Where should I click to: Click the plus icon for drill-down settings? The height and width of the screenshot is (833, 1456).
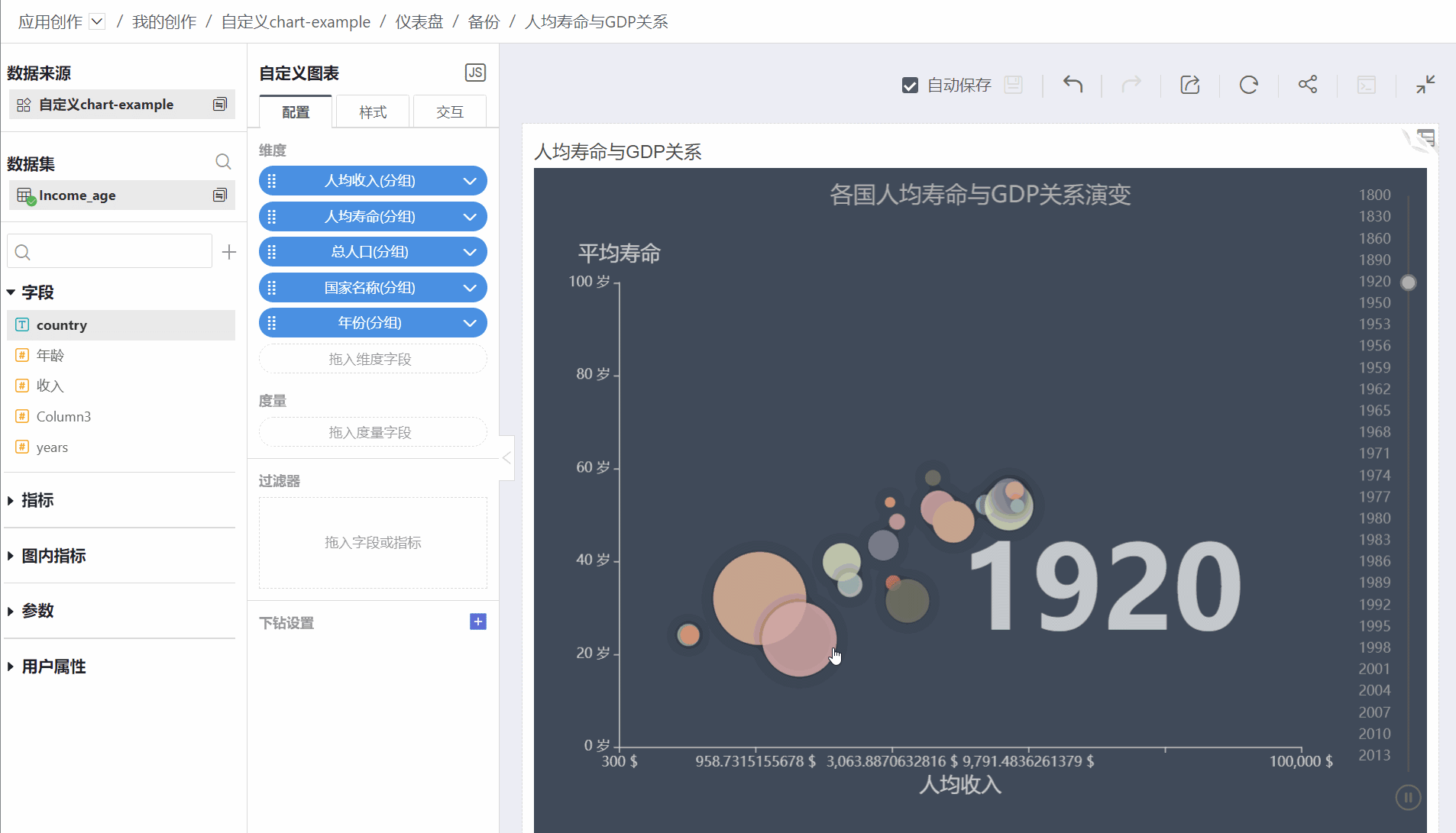(x=477, y=622)
